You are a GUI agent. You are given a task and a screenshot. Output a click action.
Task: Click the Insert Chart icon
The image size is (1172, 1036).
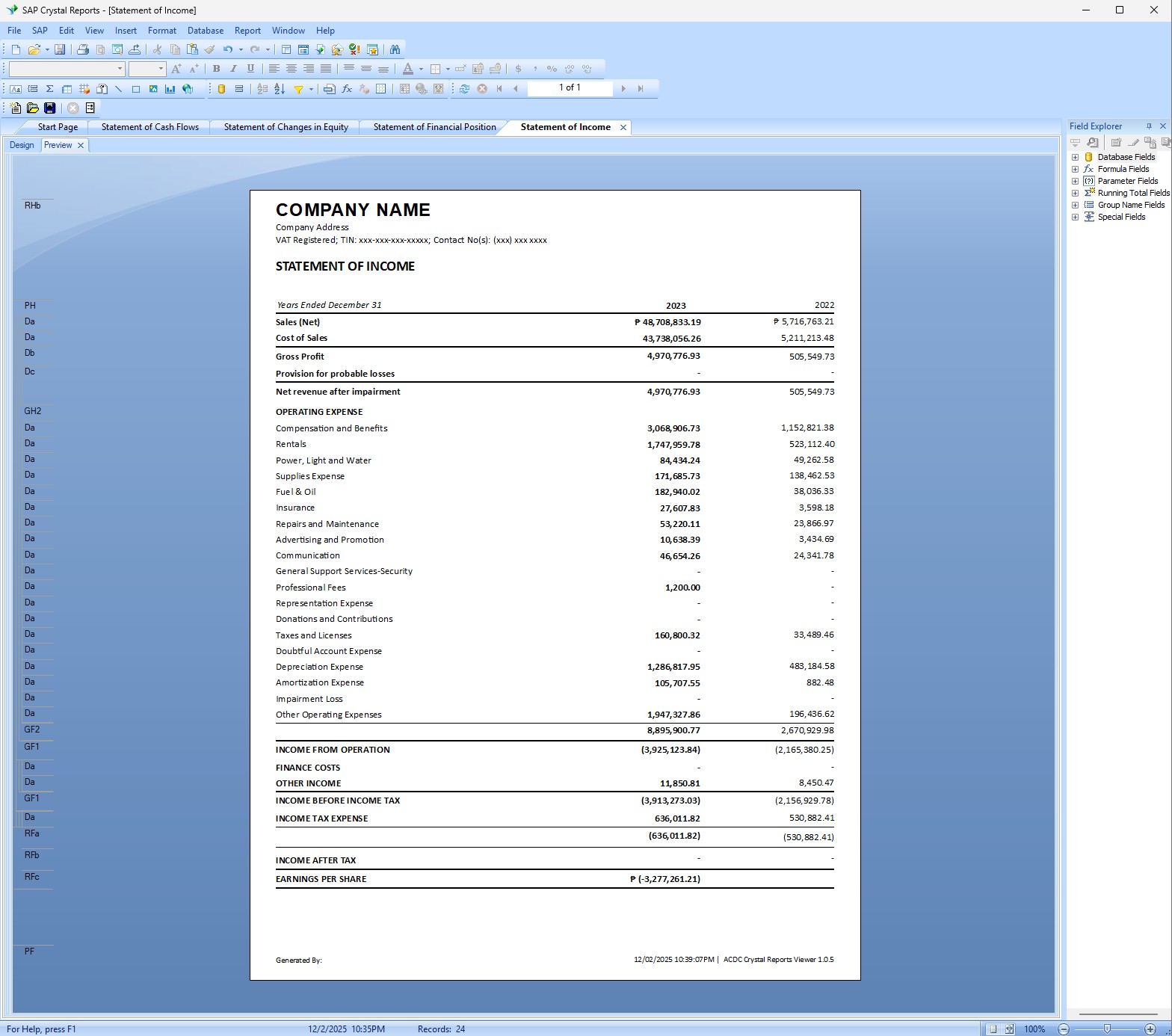170,88
